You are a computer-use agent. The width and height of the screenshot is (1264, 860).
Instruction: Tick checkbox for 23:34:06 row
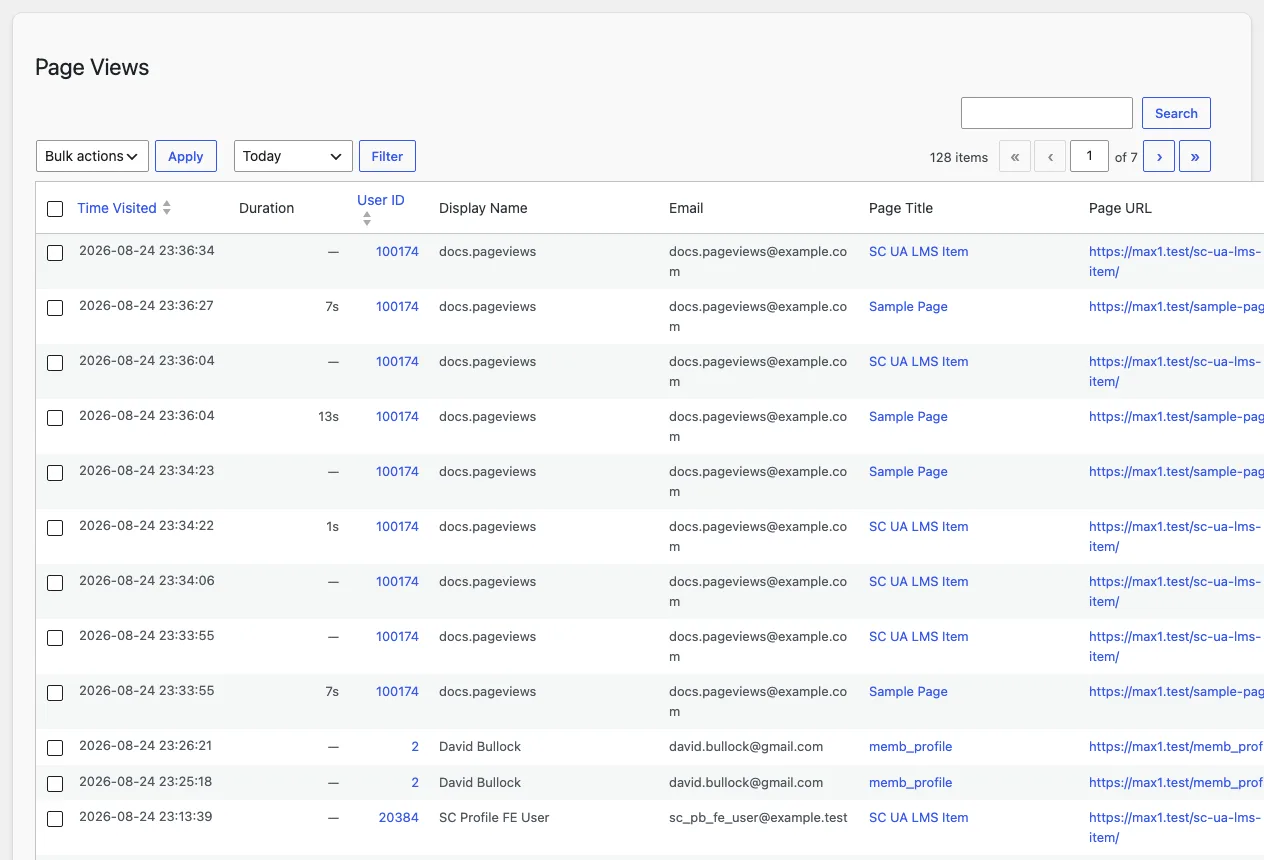coord(55,583)
